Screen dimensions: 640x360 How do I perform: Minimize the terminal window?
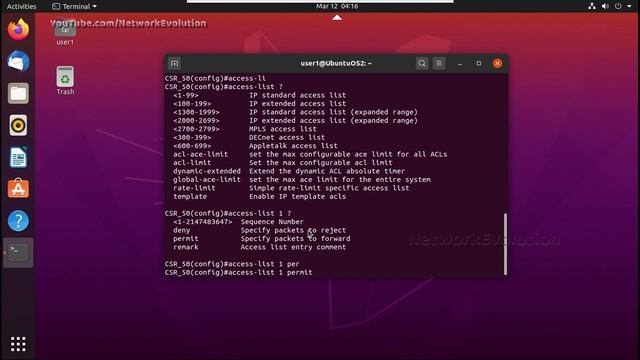tap(460, 64)
